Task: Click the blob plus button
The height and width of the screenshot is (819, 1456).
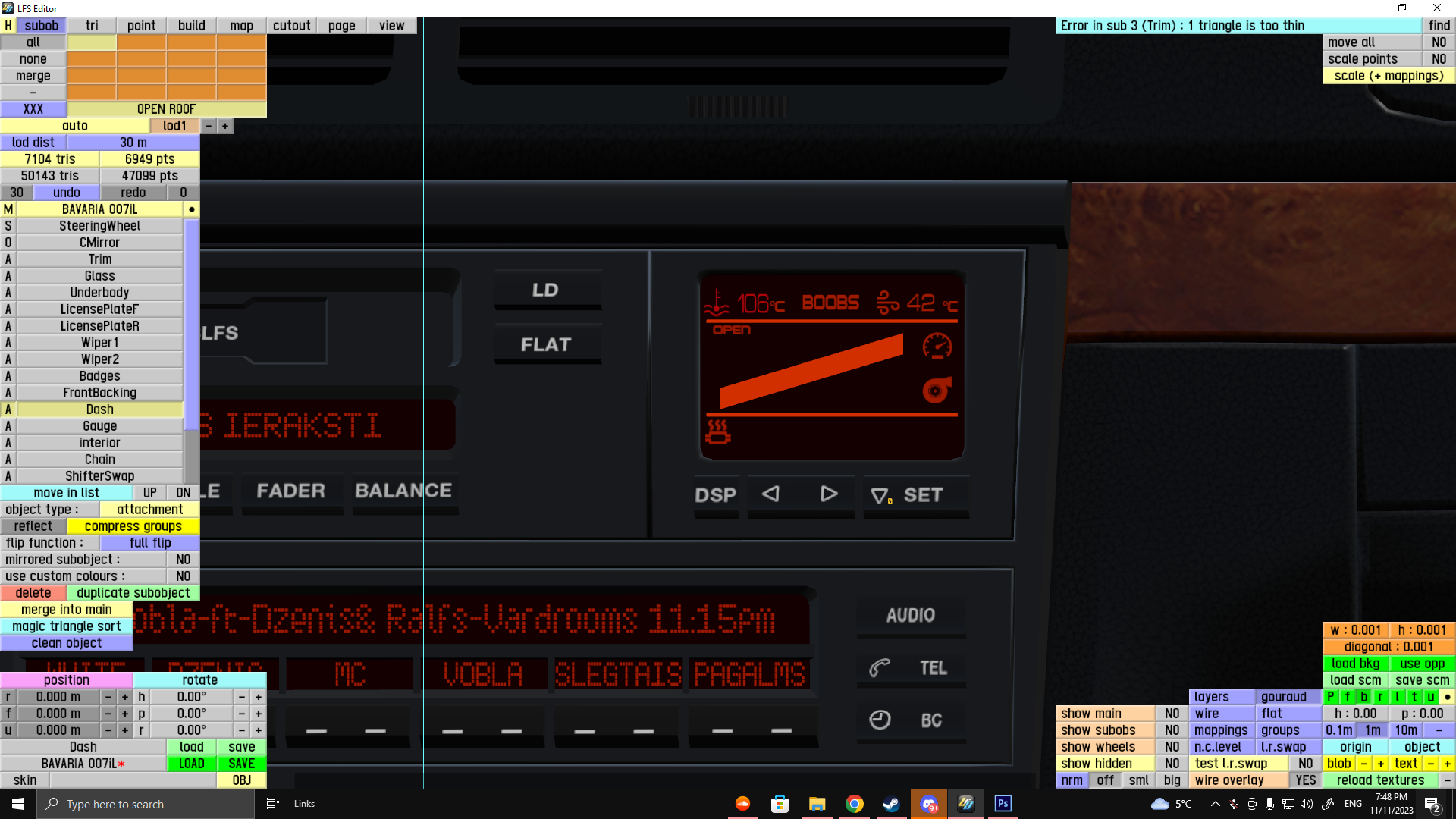Action: pos(1381,764)
